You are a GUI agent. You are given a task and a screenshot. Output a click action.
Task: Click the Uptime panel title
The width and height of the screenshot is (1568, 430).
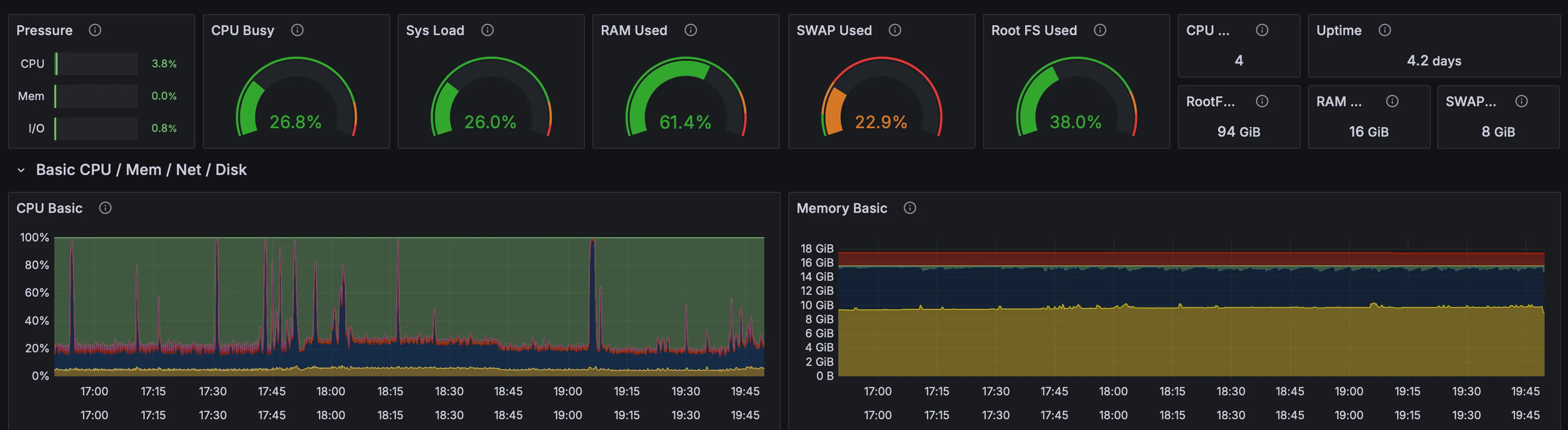[x=1339, y=30]
